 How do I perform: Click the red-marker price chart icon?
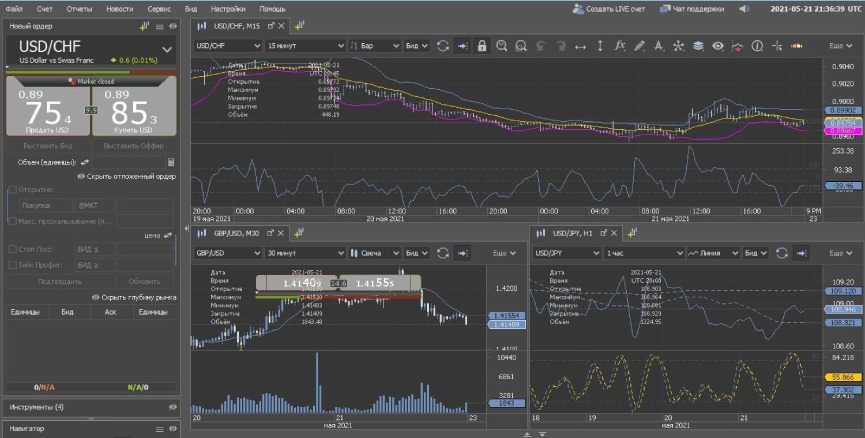pos(737,46)
